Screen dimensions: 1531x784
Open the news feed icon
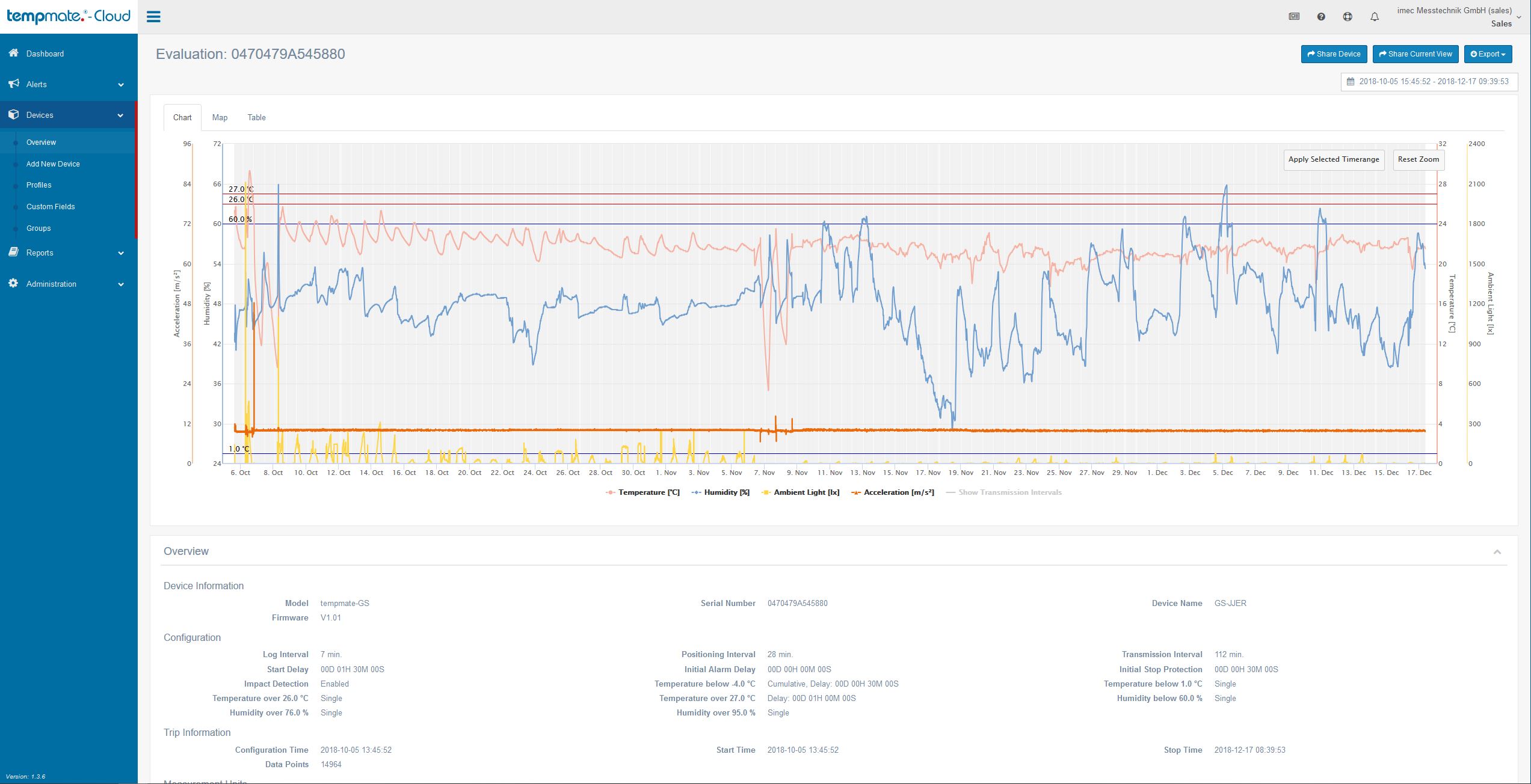click(x=1294, y=17)
